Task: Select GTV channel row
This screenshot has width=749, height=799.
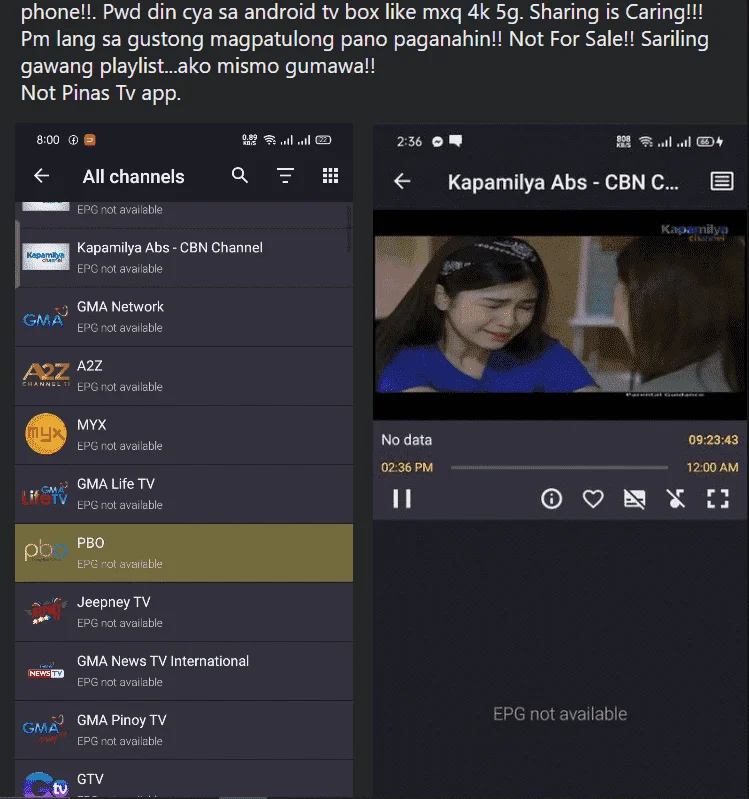Action: pyautogui.click(x=184, y=780)
